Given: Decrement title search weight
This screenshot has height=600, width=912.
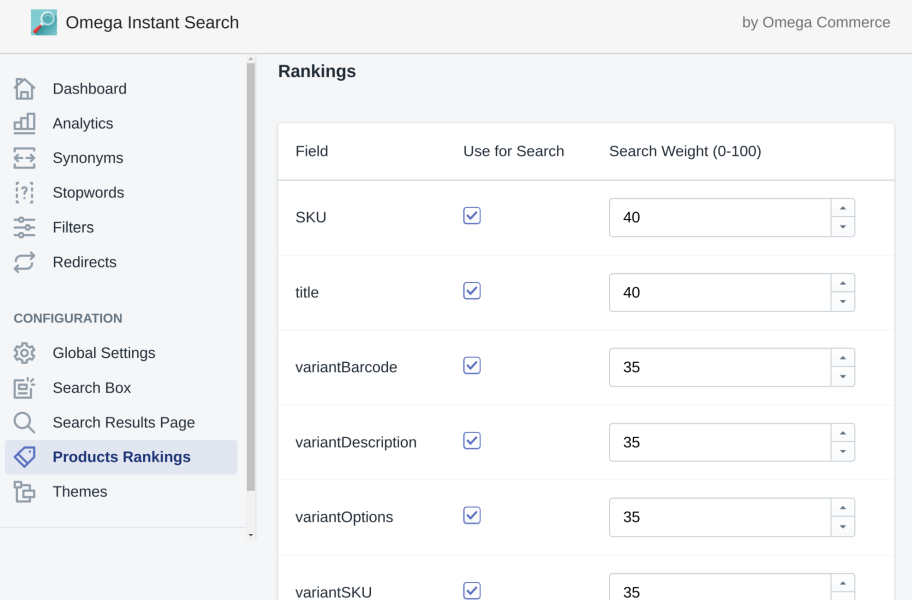Looking at the screenshot, I should [843, 302].
